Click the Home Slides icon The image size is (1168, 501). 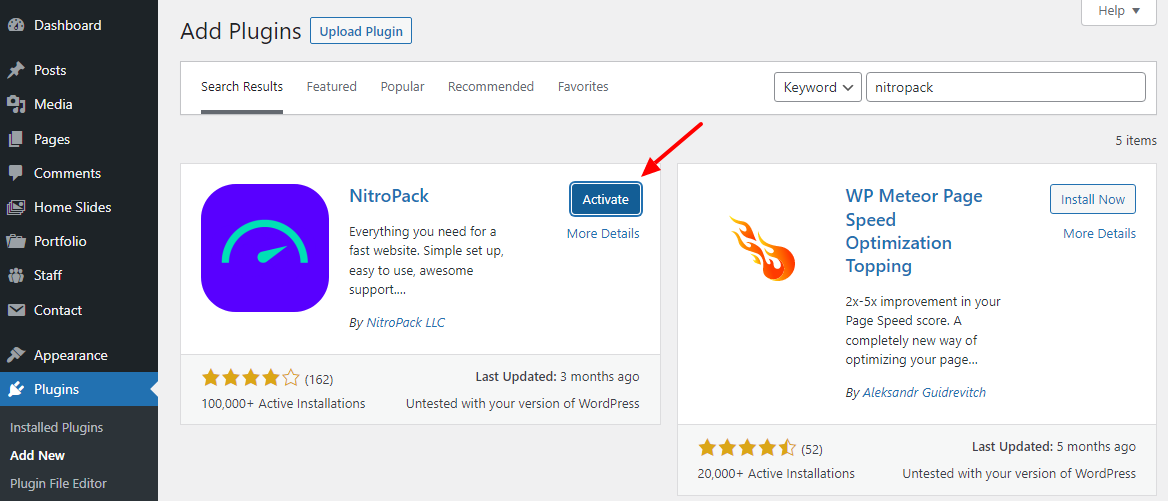tap(16, 207)
